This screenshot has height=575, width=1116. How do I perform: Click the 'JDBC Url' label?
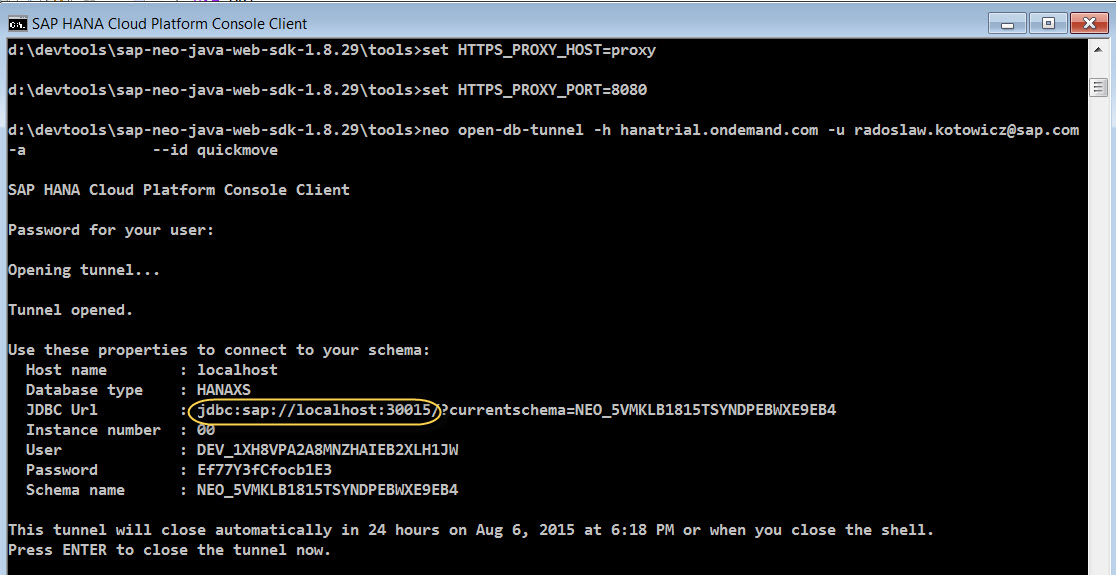(x=62, y=410)
